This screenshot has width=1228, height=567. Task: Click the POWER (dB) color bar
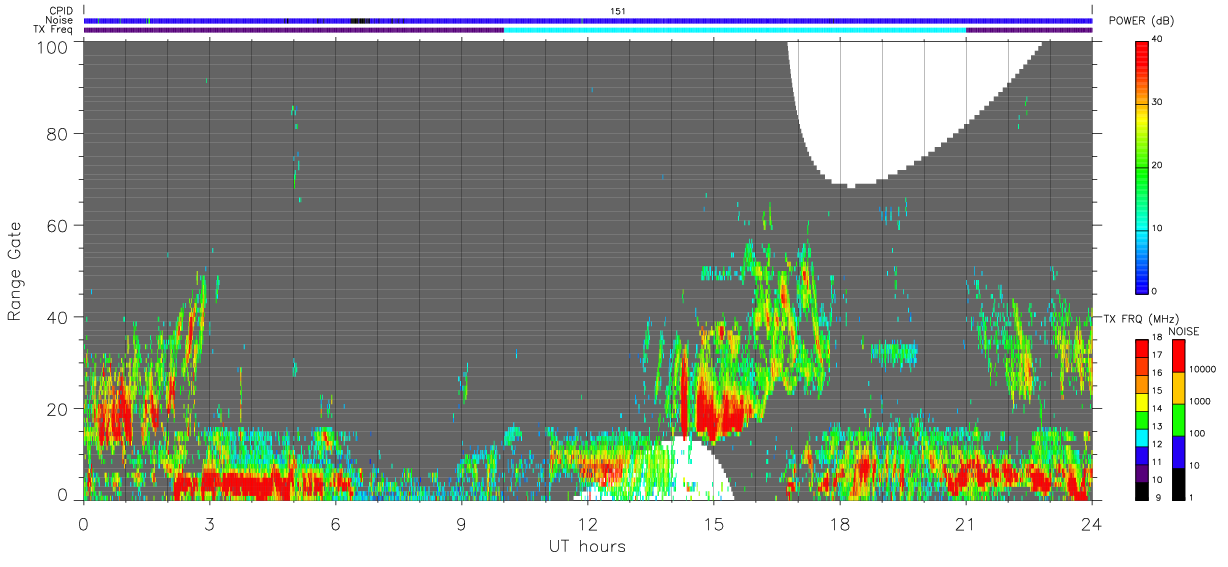[1143, 166]
